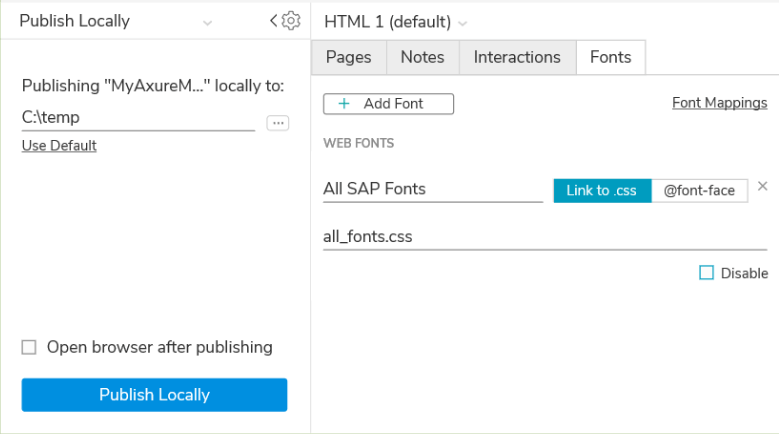The height and width of the screenshot is (434, 779).
Task: Tick the Disable font checkbox
Action: [706, 273]
